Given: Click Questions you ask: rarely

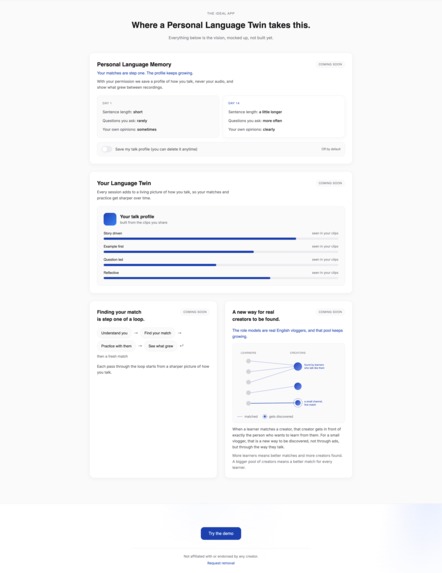Looking at the screenshot, I should (125, 121).
